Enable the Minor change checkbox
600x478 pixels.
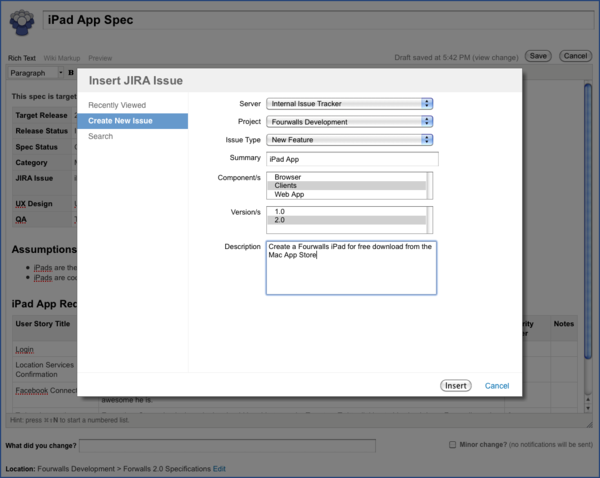[452, 445]
